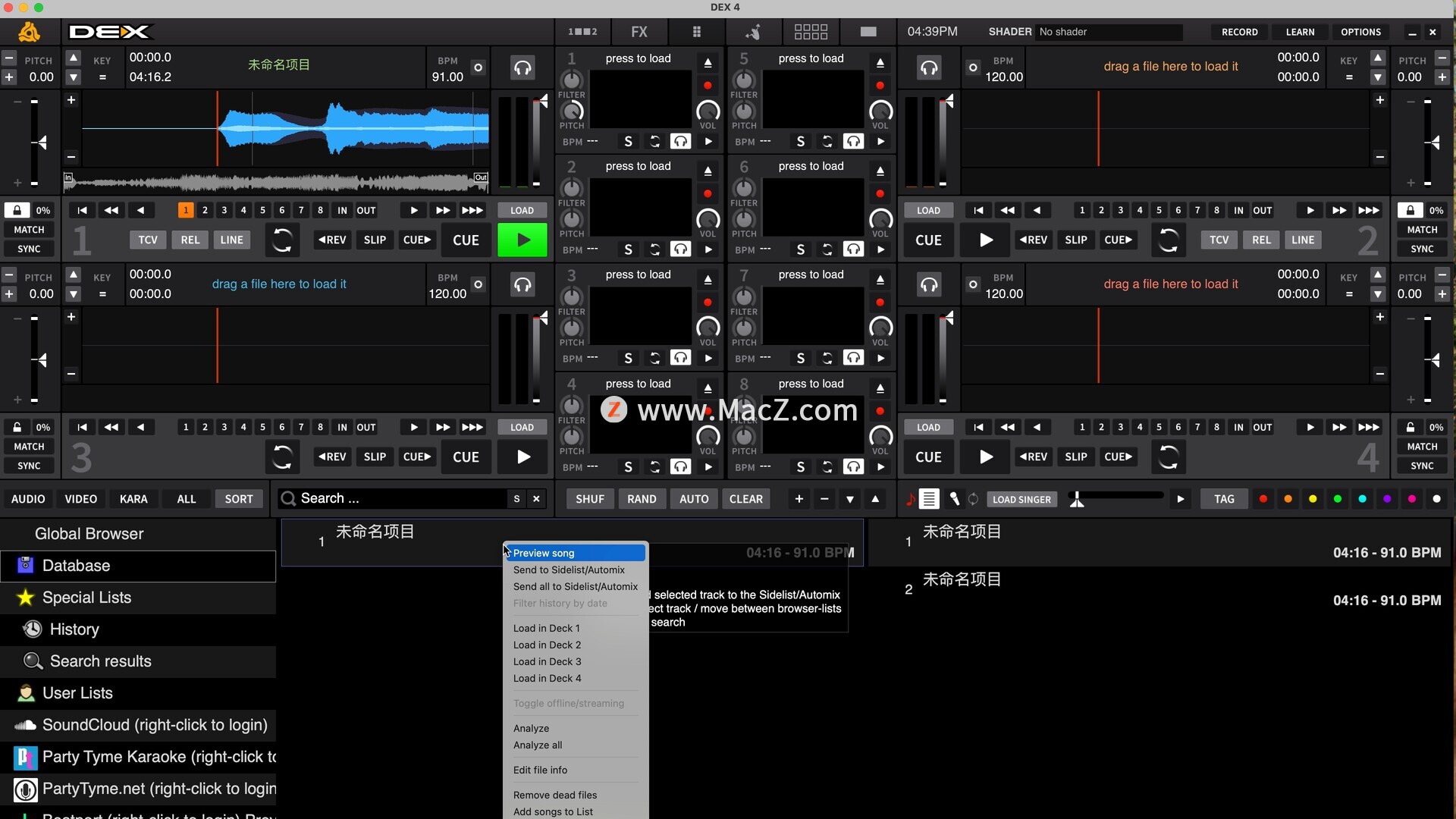The image size is (1456, 819).
Task: Click the LEARN button
Action: [x=1300, y=32]
